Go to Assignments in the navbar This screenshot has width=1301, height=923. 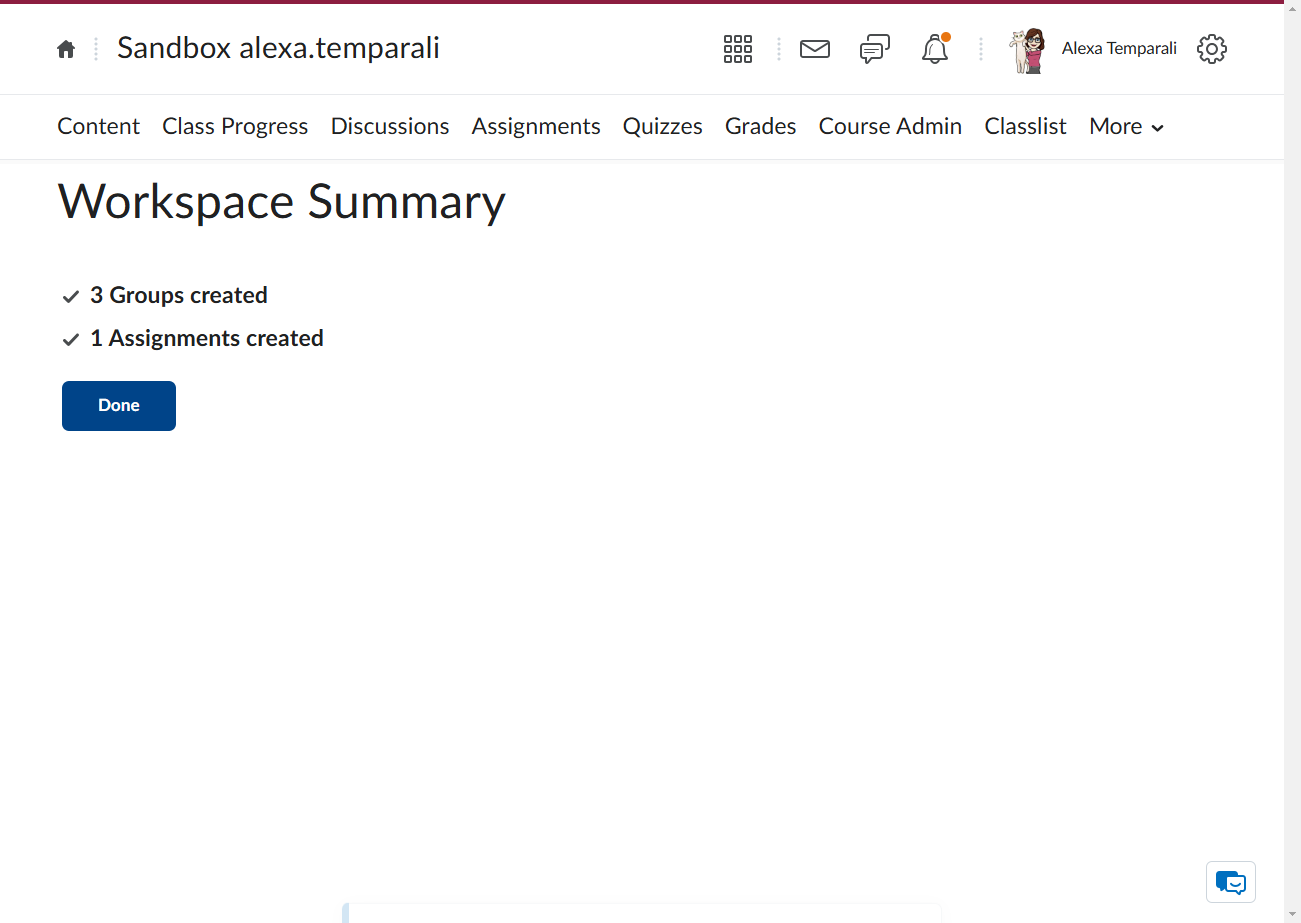tap(536, 127)
